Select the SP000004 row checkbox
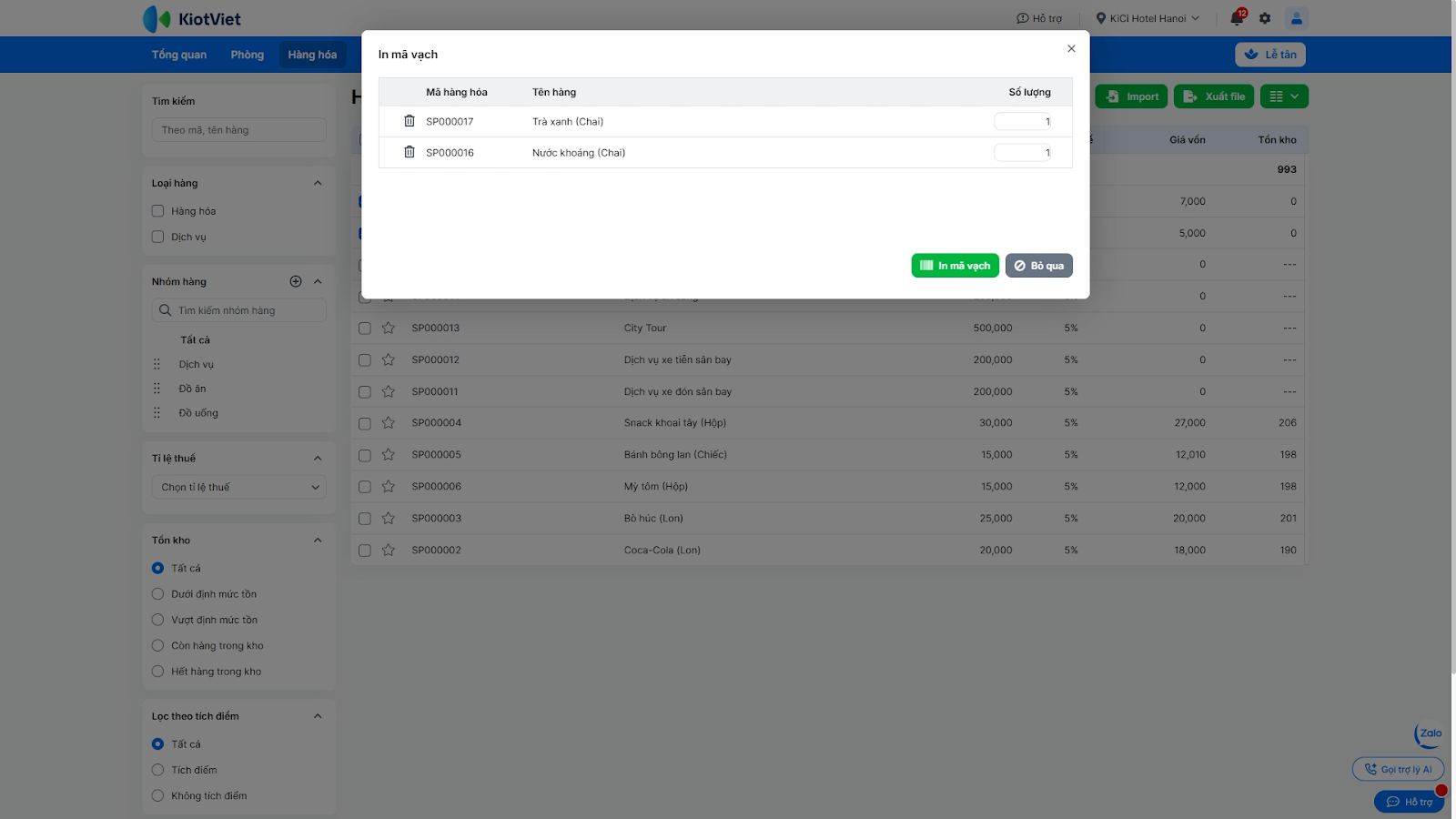The height and width of the screenshot is (819, 1456). click(365, 423)
